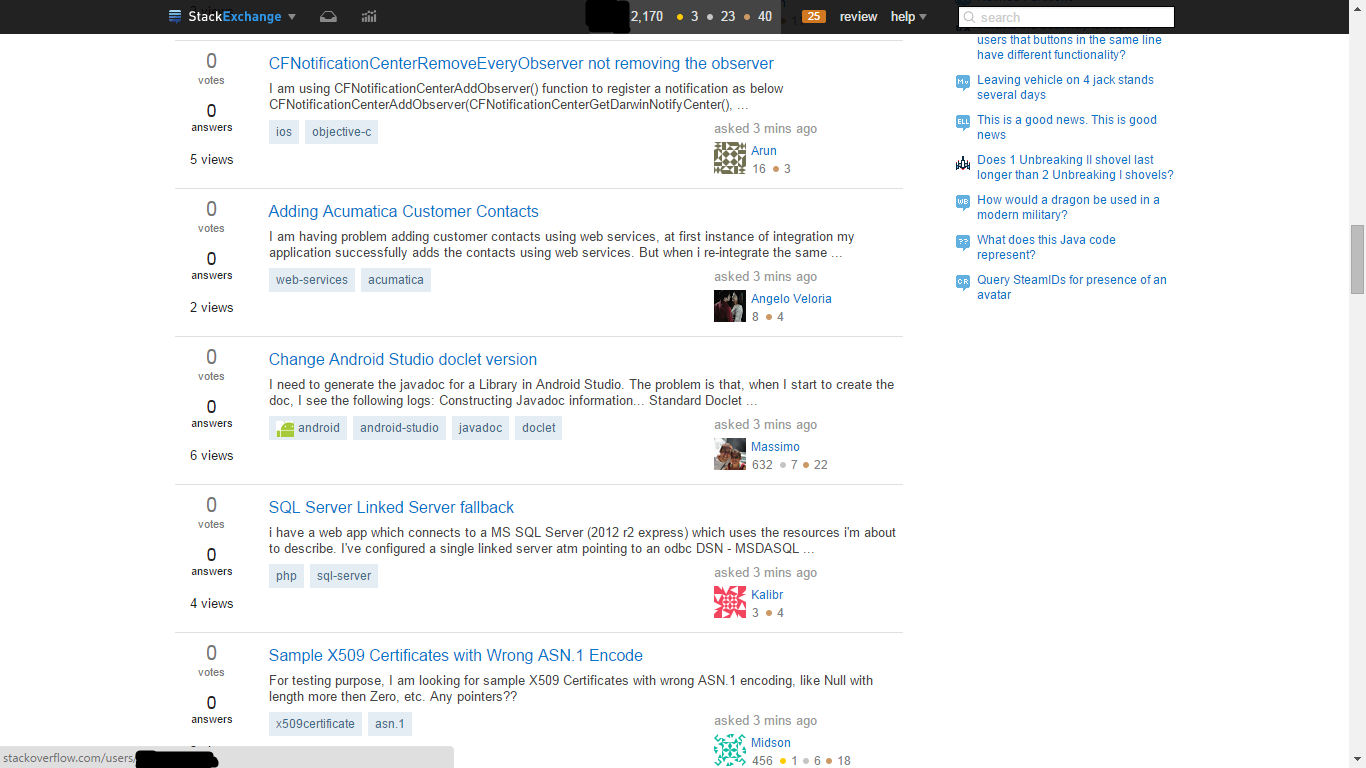Click site icon beside the dragon military question
The image size is (1366, 768).
(963, 202)
